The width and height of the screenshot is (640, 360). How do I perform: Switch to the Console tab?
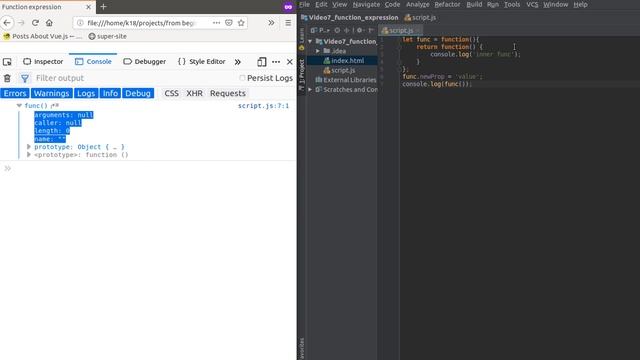93,62
